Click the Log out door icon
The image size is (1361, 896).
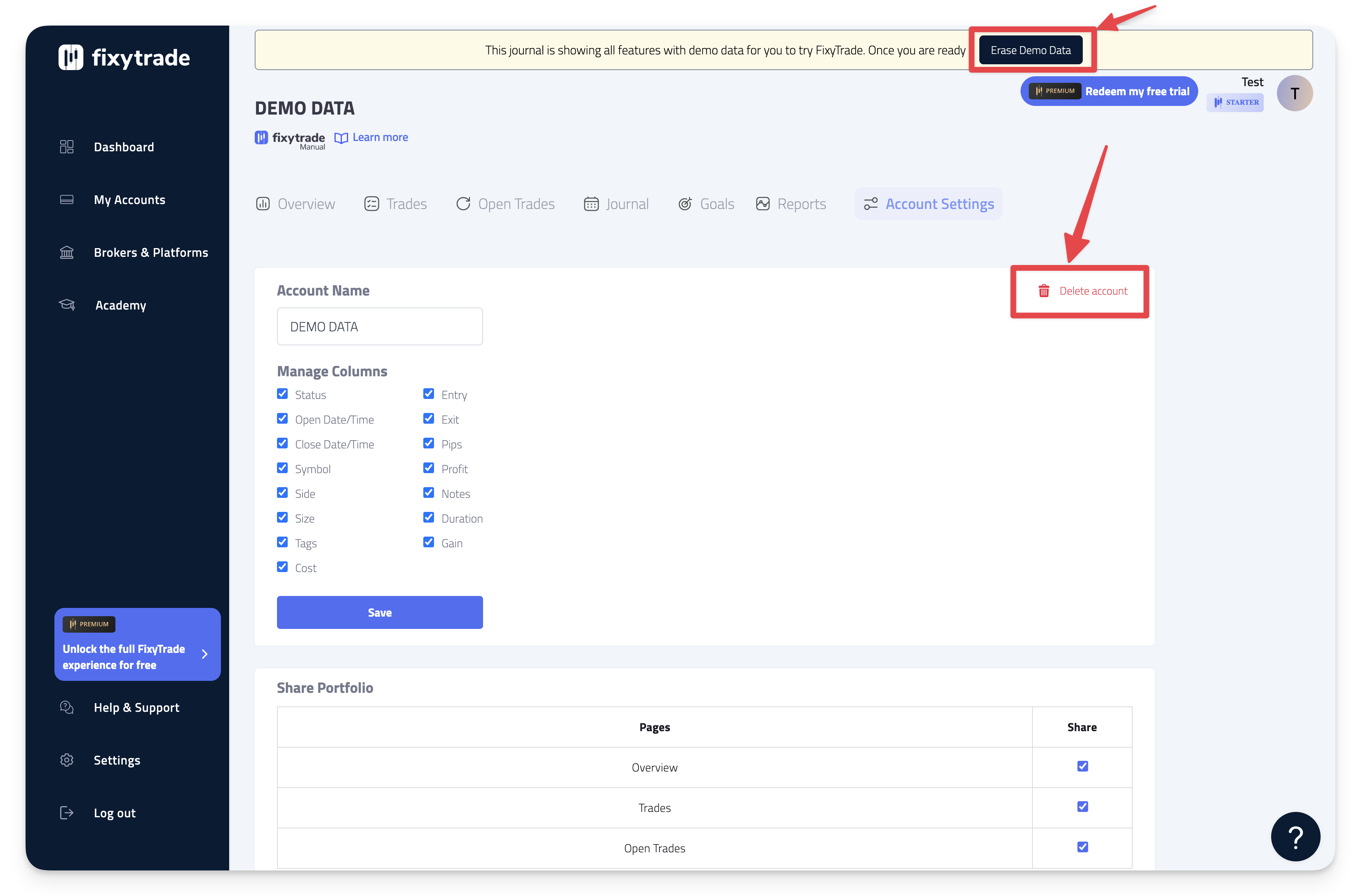tap(66, 812)
